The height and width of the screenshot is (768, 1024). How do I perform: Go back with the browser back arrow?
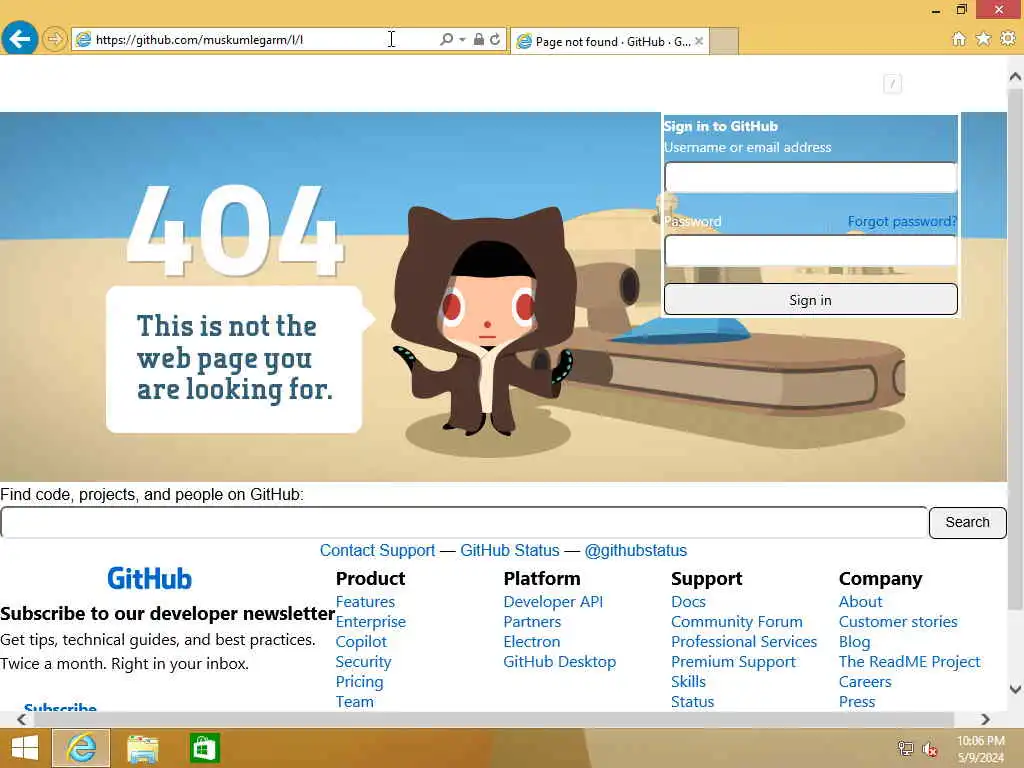20,39
